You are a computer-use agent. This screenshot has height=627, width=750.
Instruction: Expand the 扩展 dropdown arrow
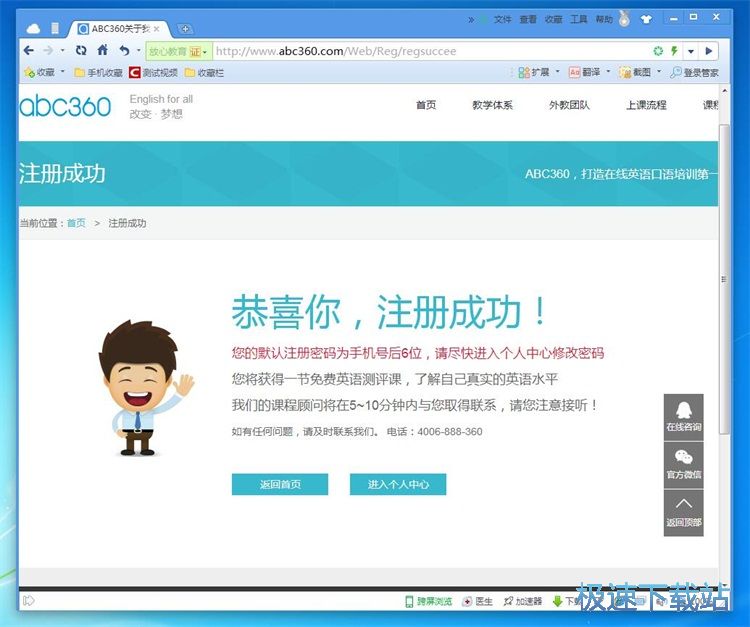[557, 72]
